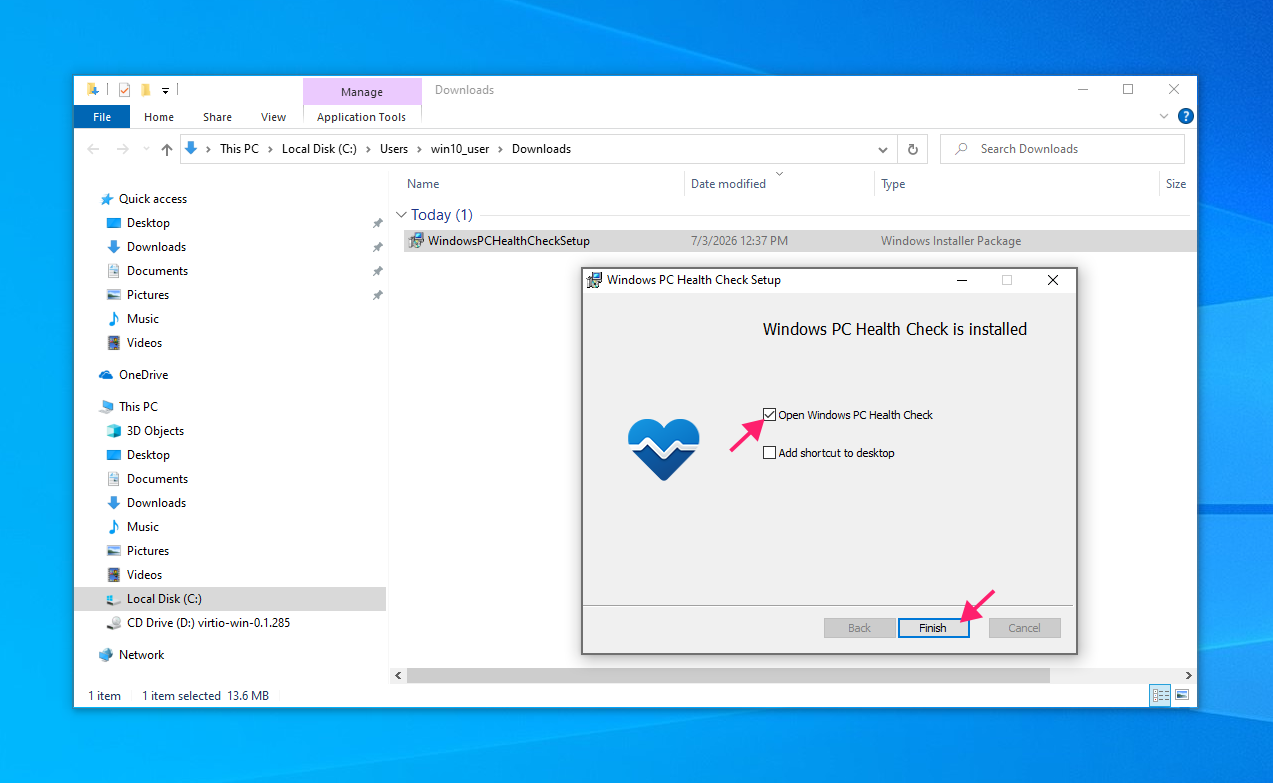This screenshot has height=783, width=1273.
Task: Open Downloads under Quick access
Action: click(x=156, y=247)
